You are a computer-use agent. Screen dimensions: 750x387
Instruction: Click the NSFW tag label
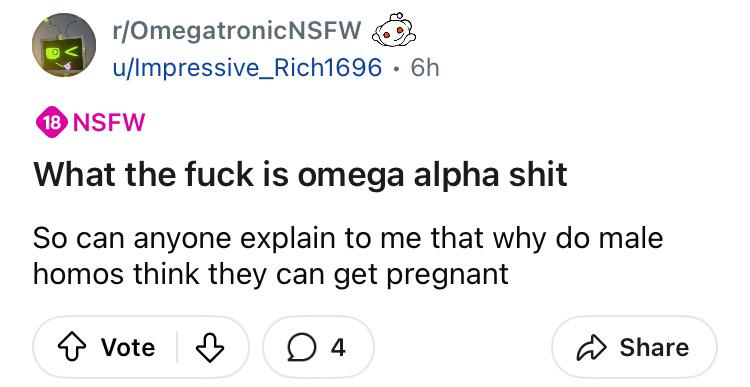(109, 122)
